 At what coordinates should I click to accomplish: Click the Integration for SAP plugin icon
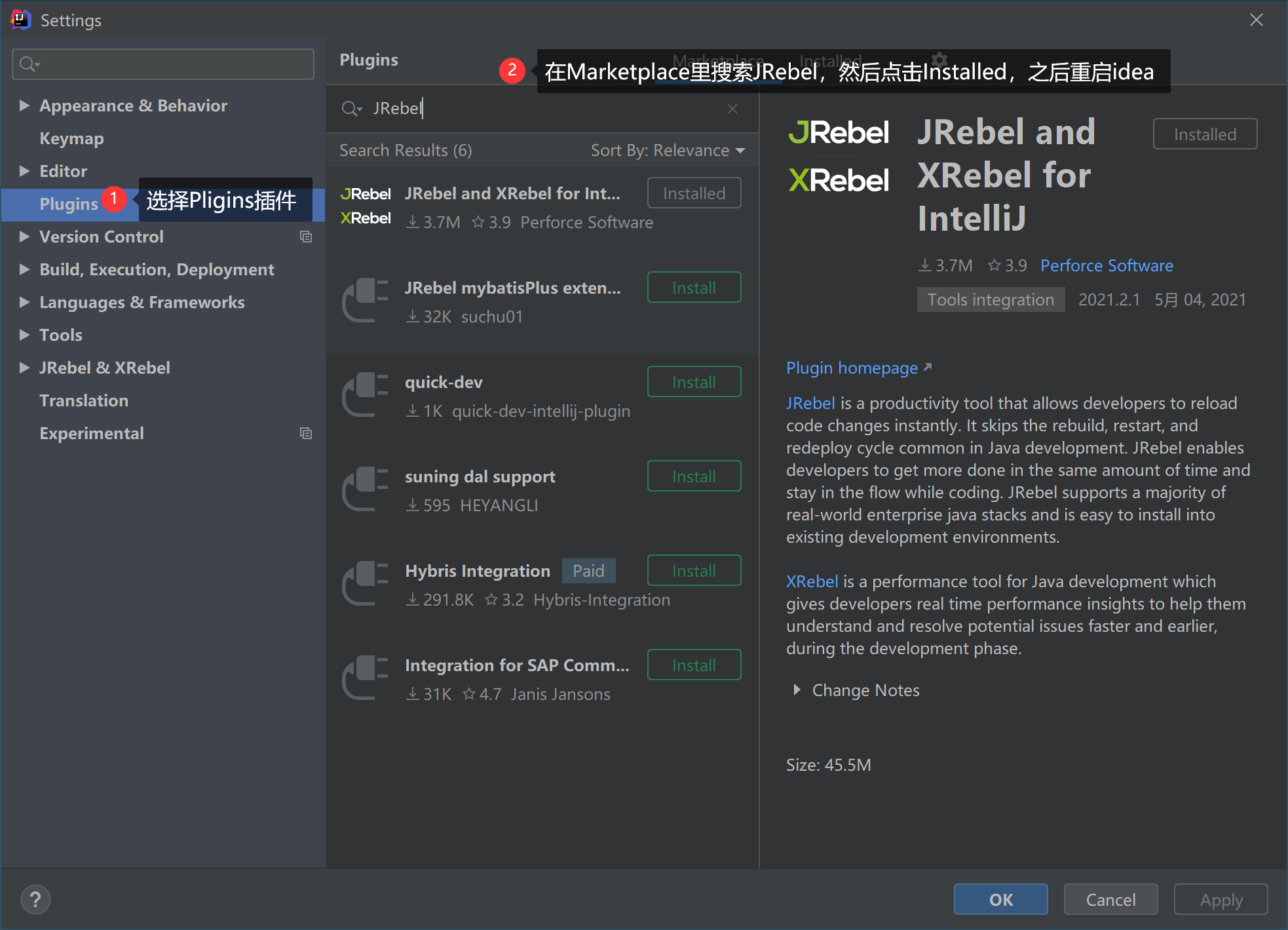tap(366, 678)
